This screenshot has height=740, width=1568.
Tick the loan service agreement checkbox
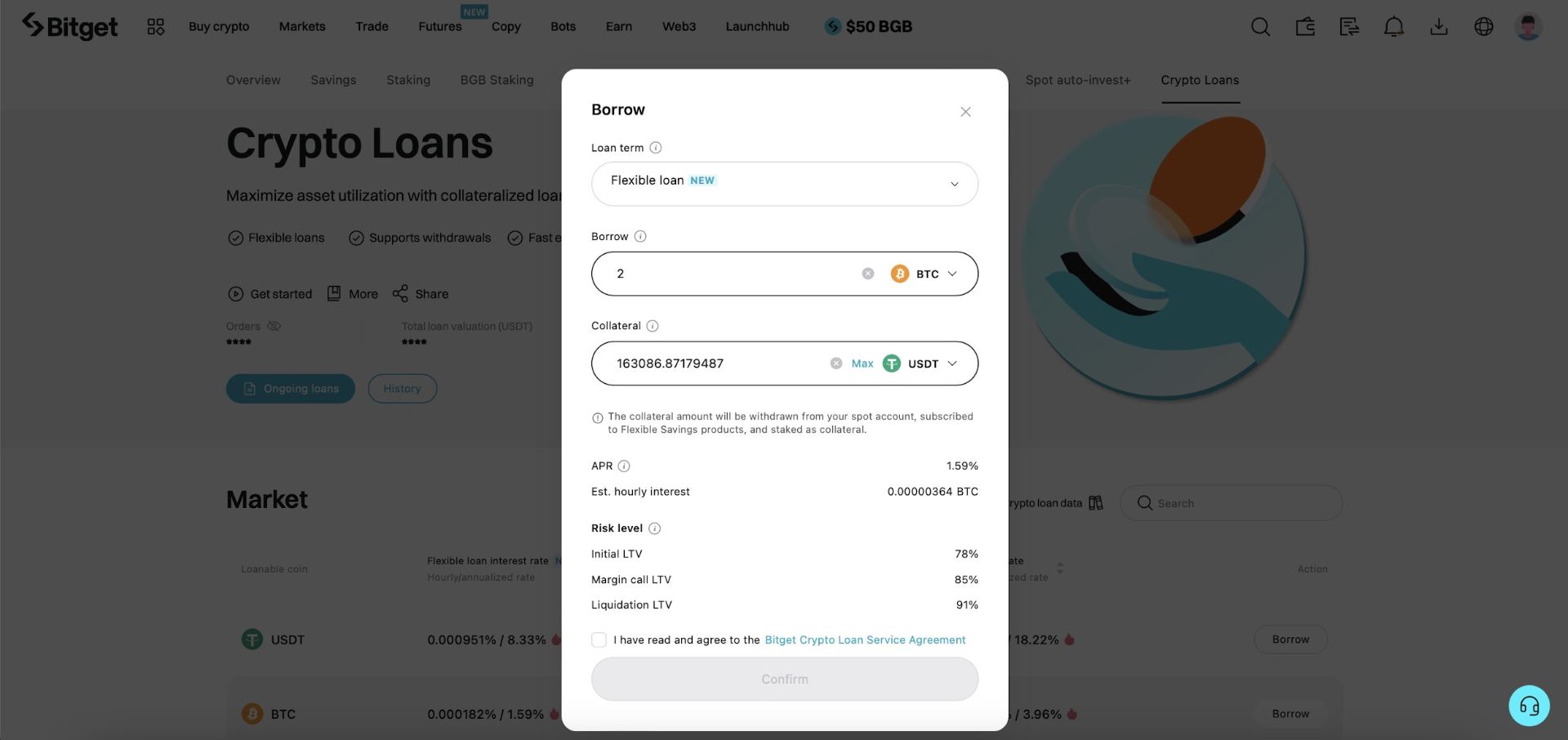pos(599,640)
